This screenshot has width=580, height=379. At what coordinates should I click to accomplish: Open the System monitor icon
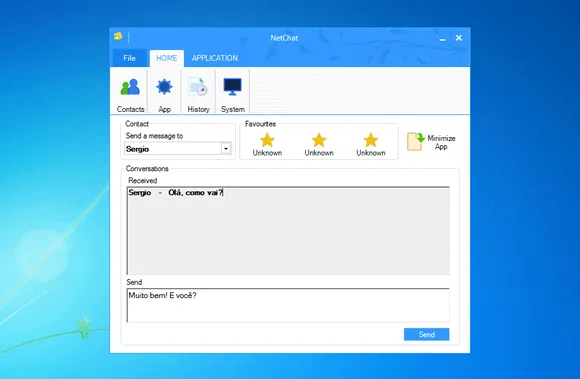click(233, 87)
